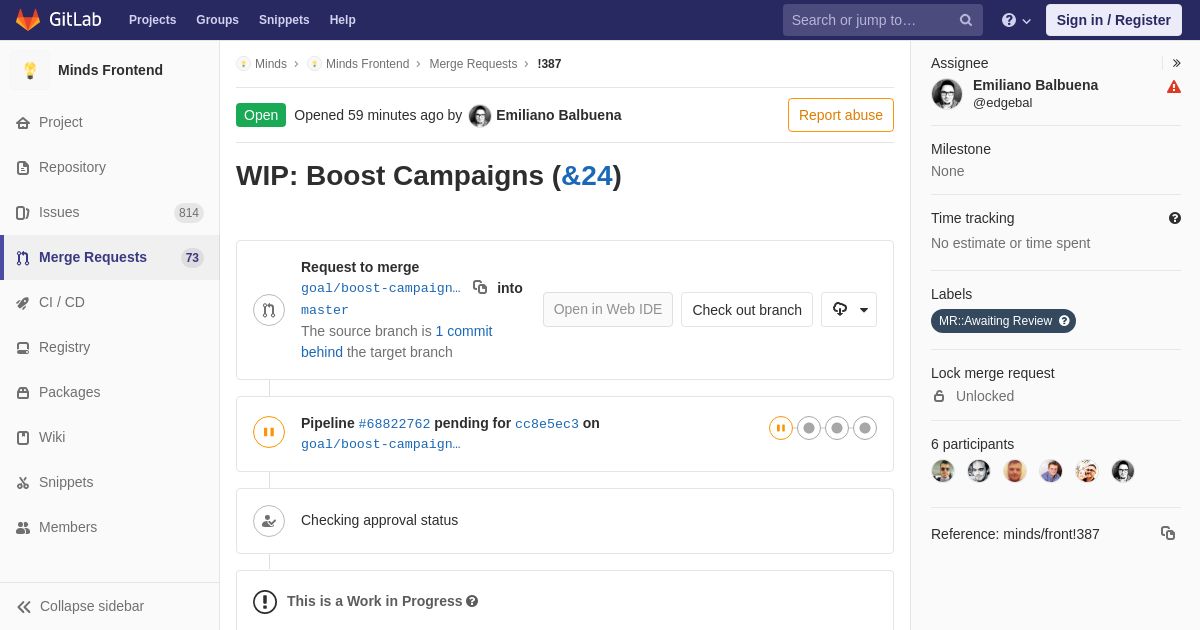Open the first participant avatar
1200x630 pixels.
[x=943, y=471]
